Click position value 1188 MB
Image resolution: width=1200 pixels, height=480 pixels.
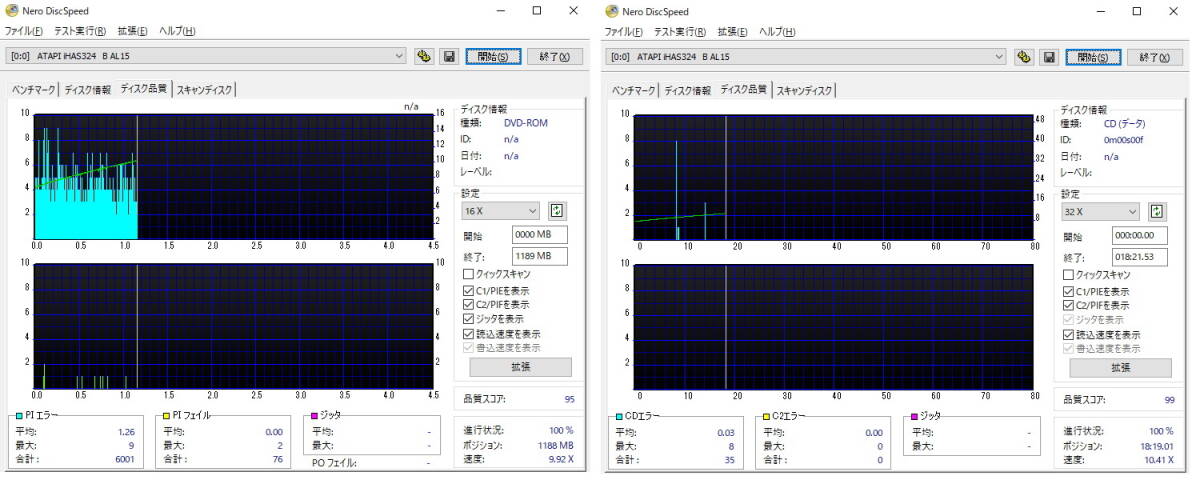pos(555,445)
